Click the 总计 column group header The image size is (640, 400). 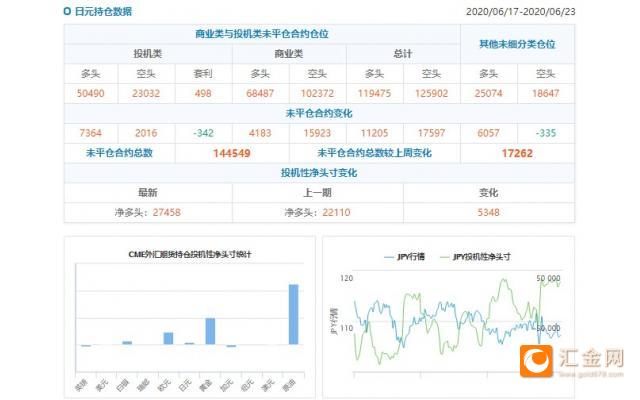[x=402, y=54]
